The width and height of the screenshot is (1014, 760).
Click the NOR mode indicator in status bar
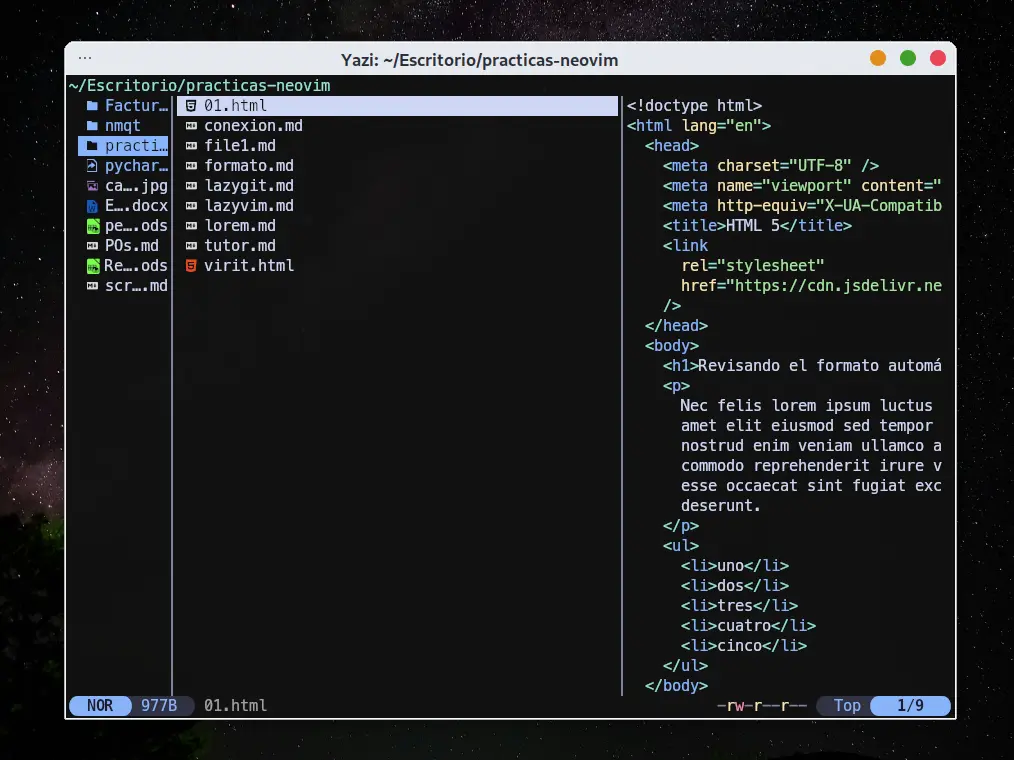100,706
